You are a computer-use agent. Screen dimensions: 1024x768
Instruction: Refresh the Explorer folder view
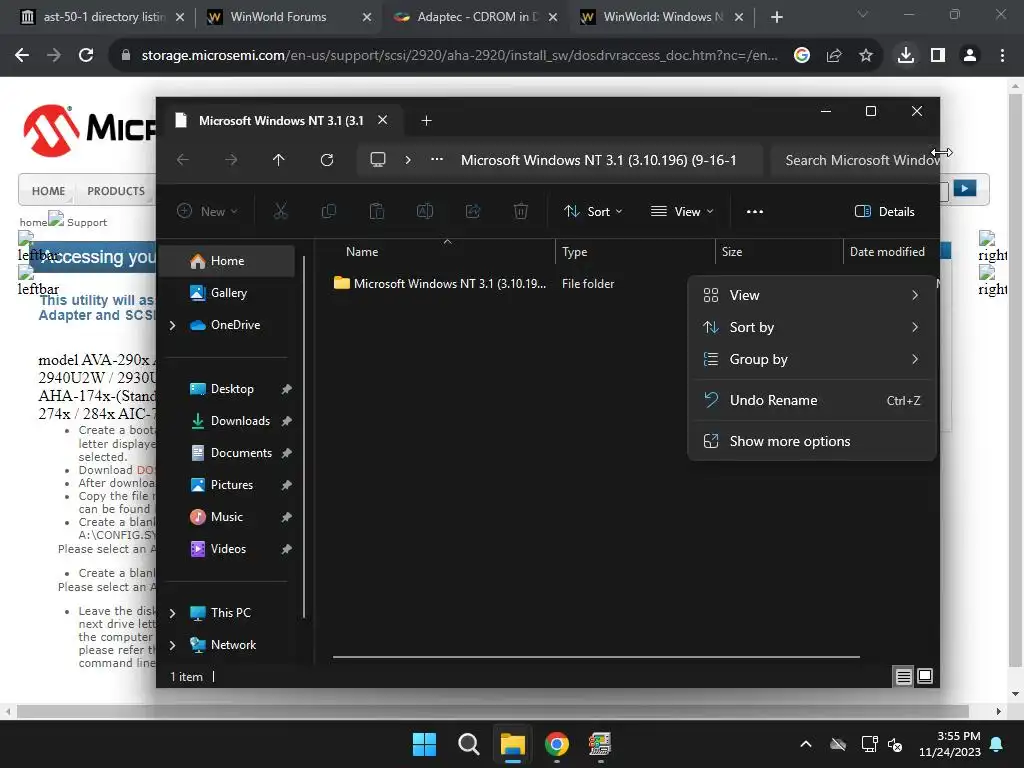327,159
